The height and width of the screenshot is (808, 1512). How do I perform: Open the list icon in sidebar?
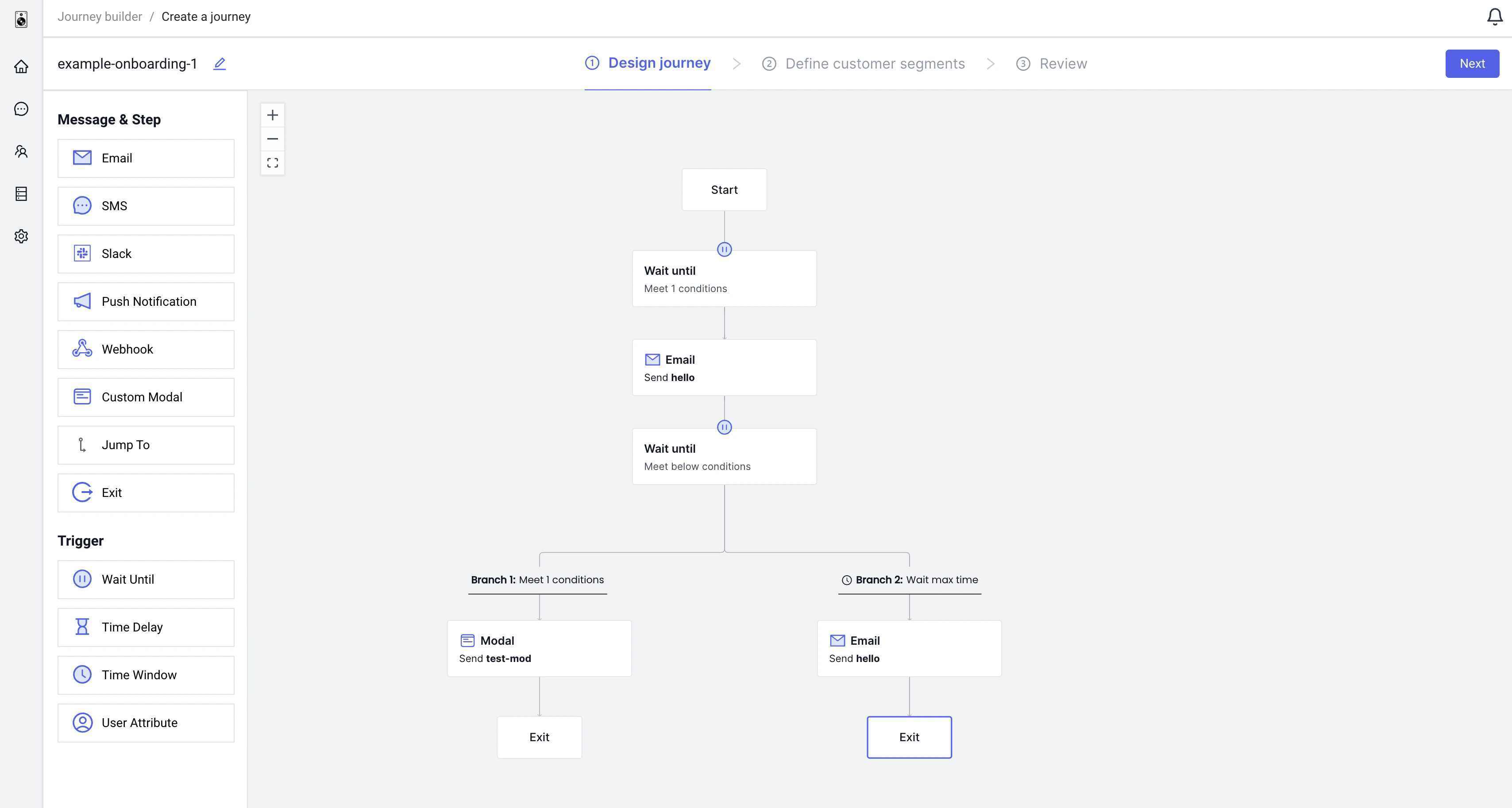(21, 194)
